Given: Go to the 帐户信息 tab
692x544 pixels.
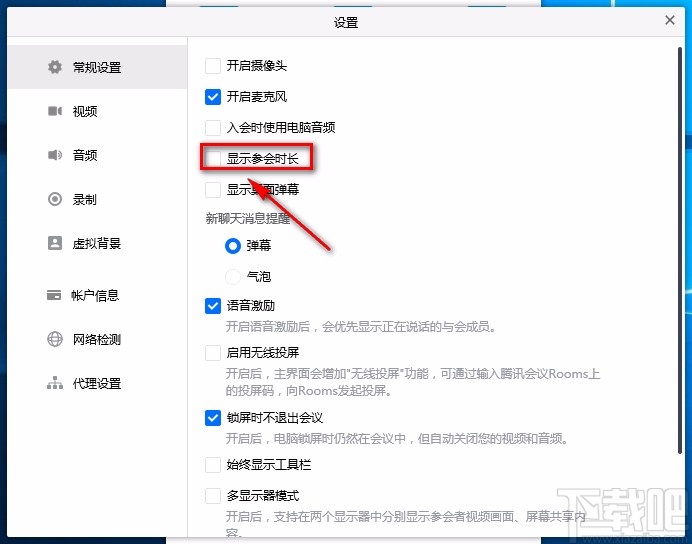Looking at the screenshot, I should (x=97, y=295).
